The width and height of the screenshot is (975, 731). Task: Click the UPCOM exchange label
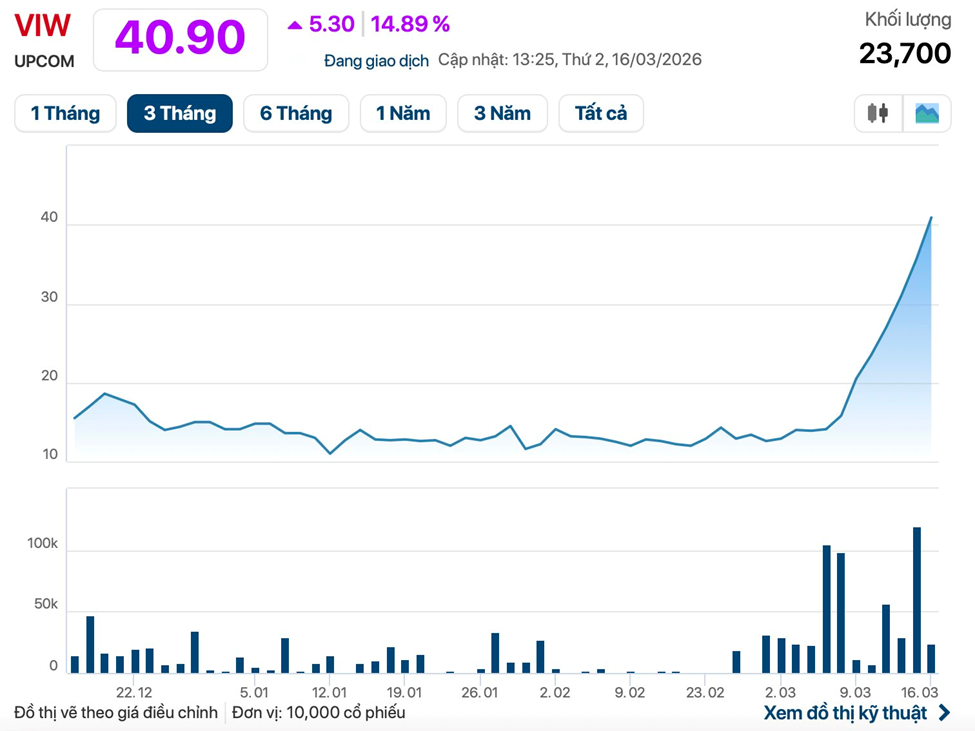[43, 61]
